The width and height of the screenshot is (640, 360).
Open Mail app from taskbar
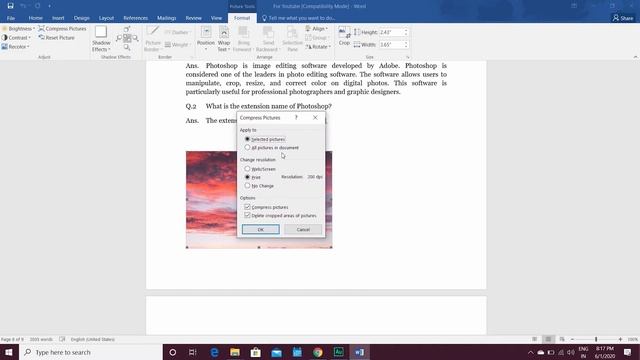click(x=276, y=352)
